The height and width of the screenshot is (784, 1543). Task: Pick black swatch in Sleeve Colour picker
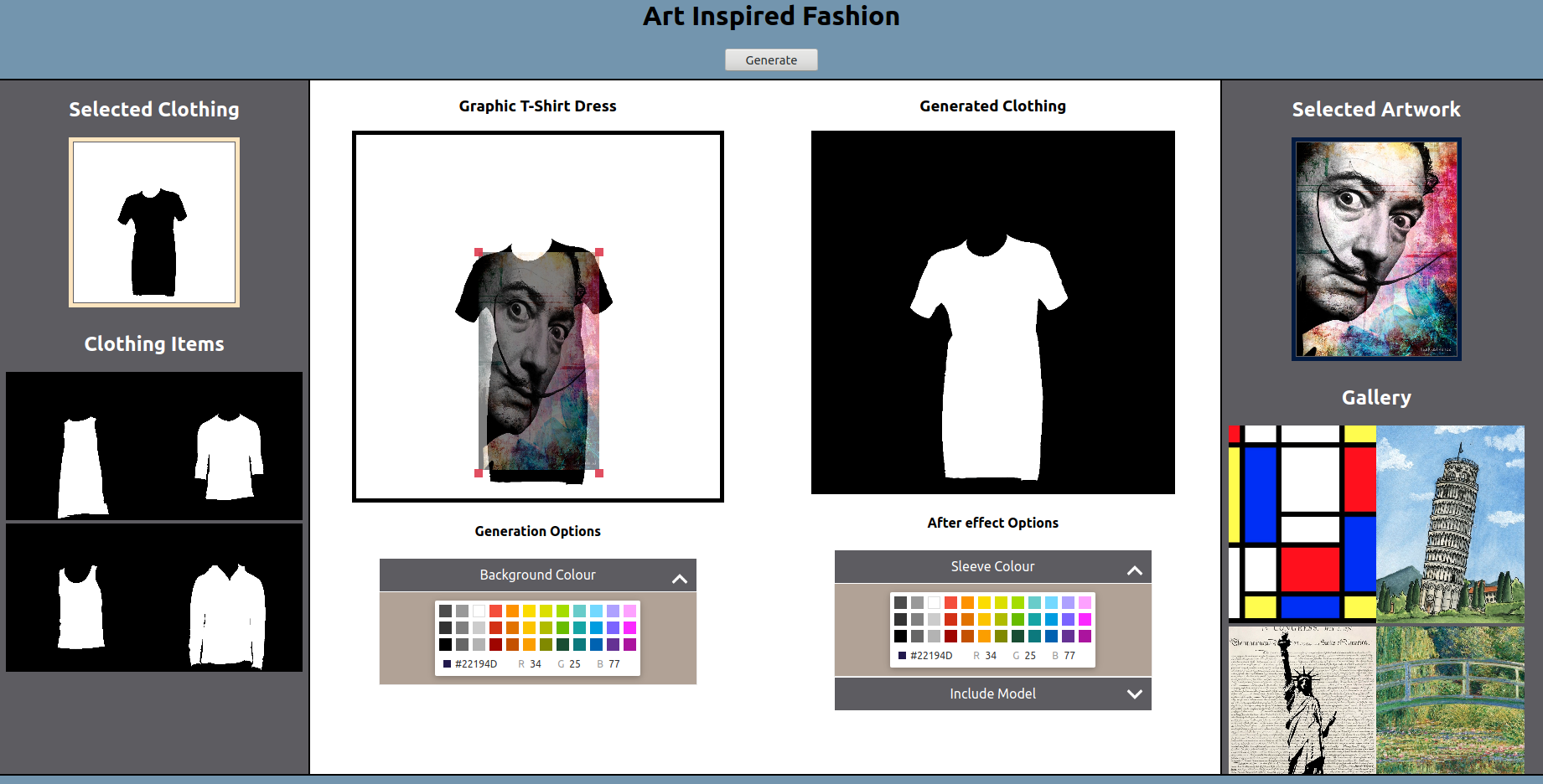point(900,636)
